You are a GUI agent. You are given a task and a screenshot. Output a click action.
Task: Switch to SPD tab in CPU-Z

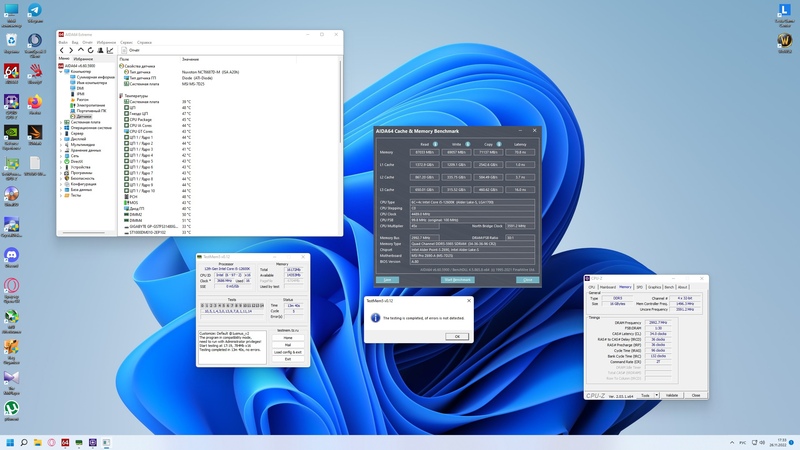(x=640, y=287)
